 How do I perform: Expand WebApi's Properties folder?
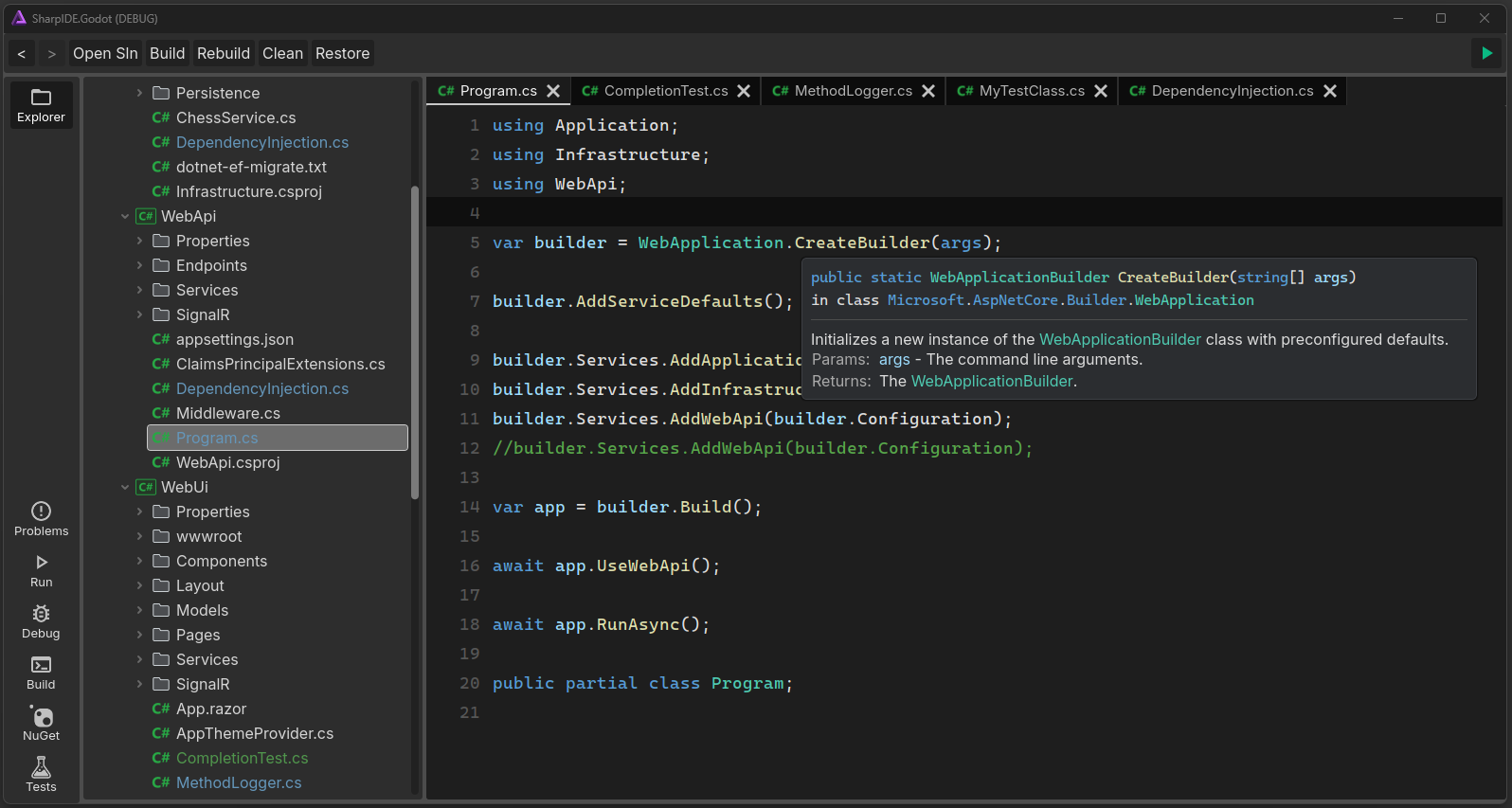pyautogui.click(x=139, y=241)
